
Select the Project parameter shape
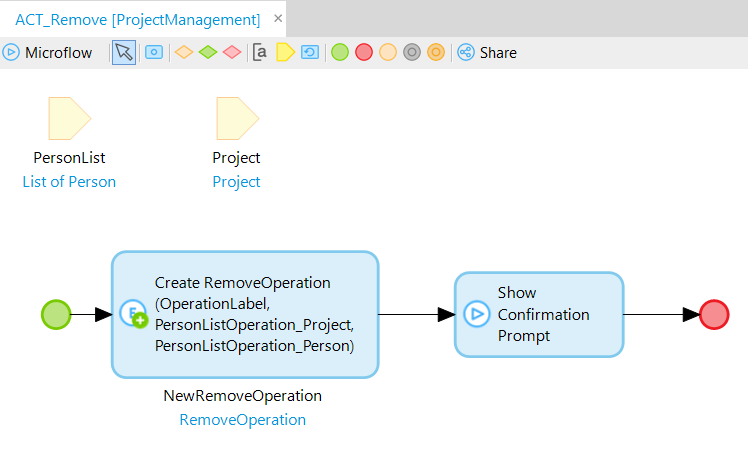click(x=238, y=118)
